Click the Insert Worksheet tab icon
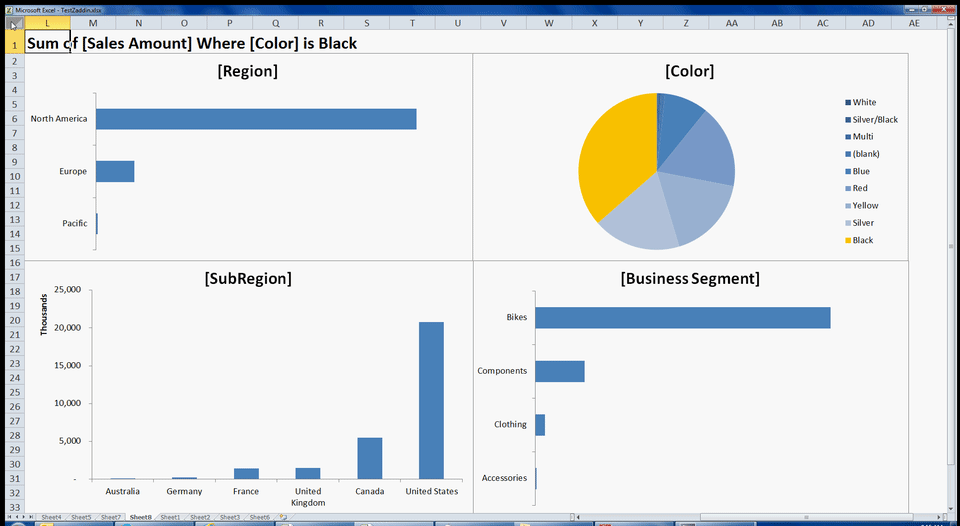 pos(283,517)
